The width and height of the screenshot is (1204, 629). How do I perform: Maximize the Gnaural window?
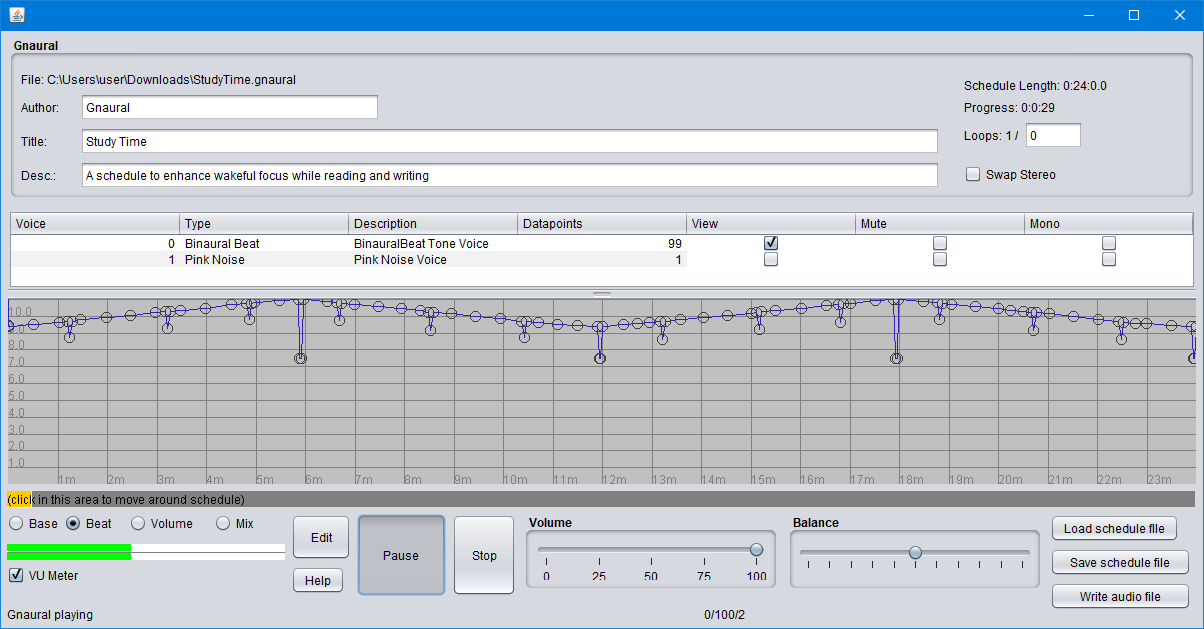[1134, 15]
